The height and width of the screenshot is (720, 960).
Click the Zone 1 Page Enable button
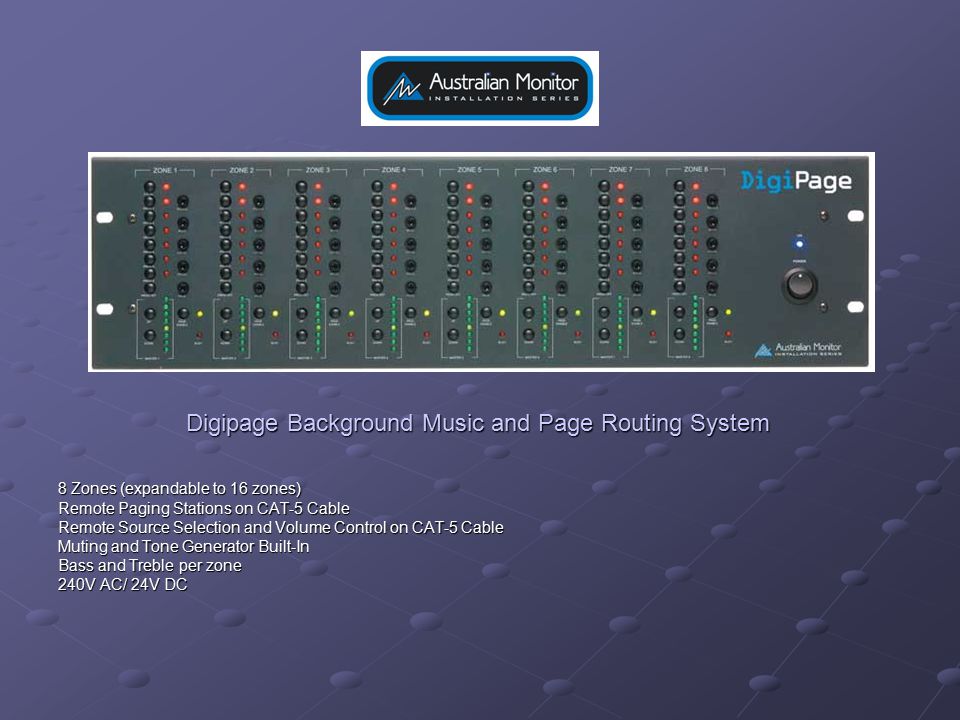(x=183, y=313)
